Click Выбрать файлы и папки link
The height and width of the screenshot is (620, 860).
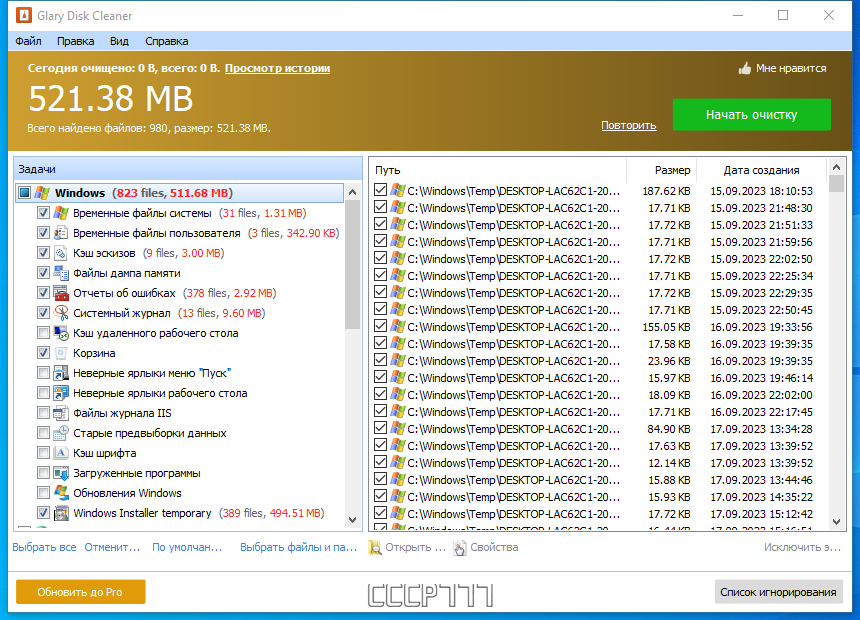(298, 547)
